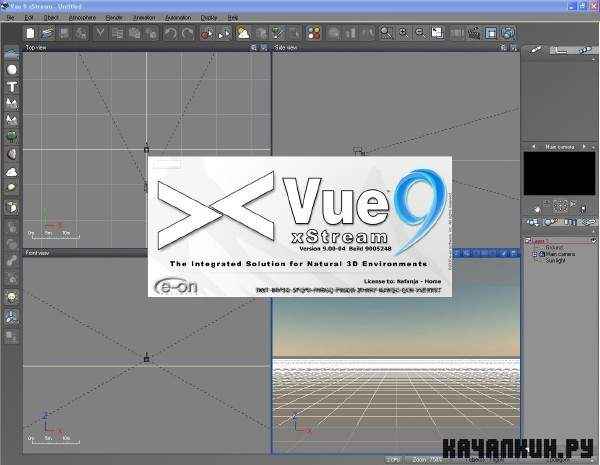600x465 pixels.
Task: Add a light using the light bulb icon
Action: coord(12,297)
